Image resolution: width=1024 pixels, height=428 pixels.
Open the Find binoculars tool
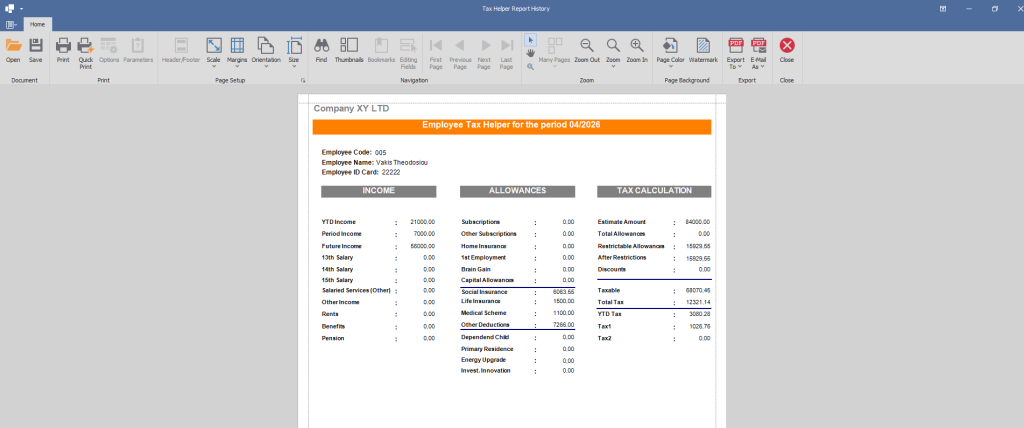click(x=321, y=46)
